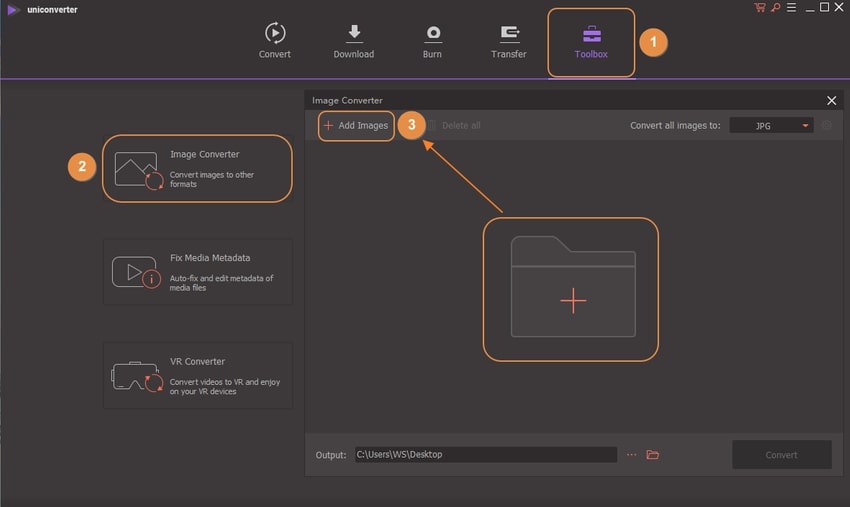
Task: Go to the Download section
Action: 354,41
